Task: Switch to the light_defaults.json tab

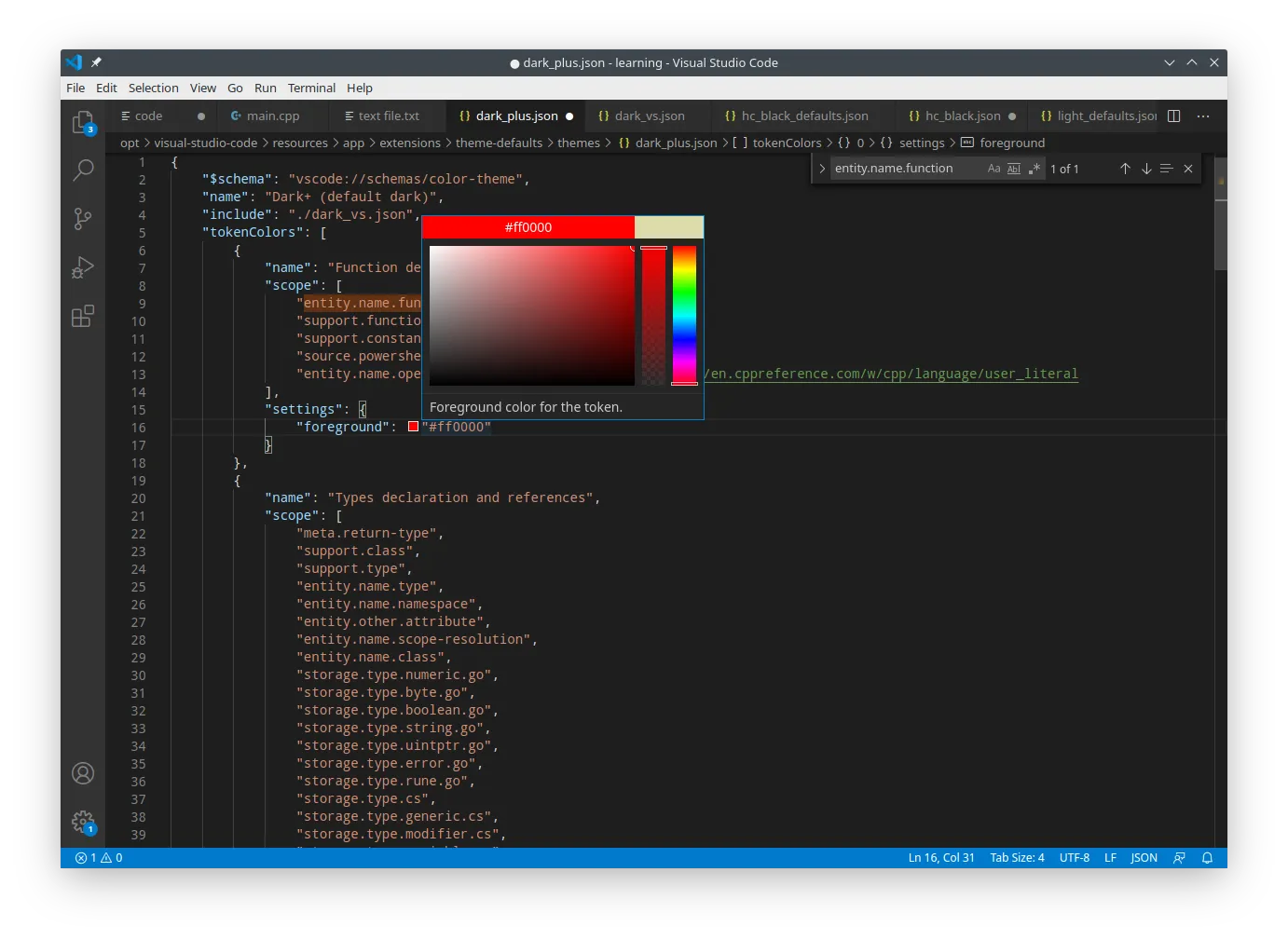Action: pos(1098,116)
